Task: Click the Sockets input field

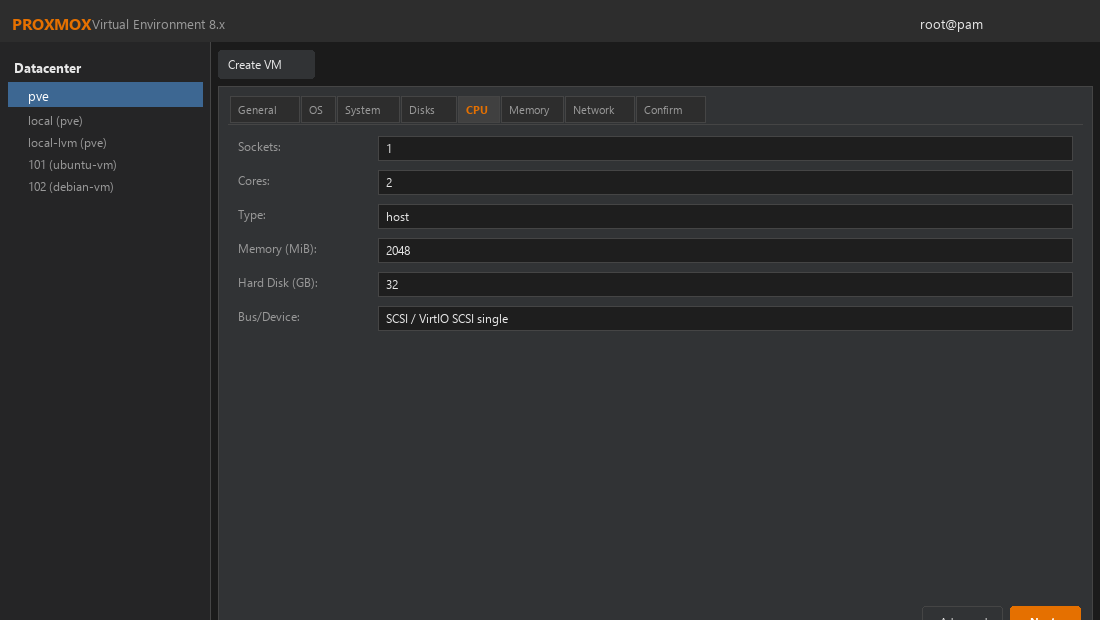Action: click(x=725, y=149)
